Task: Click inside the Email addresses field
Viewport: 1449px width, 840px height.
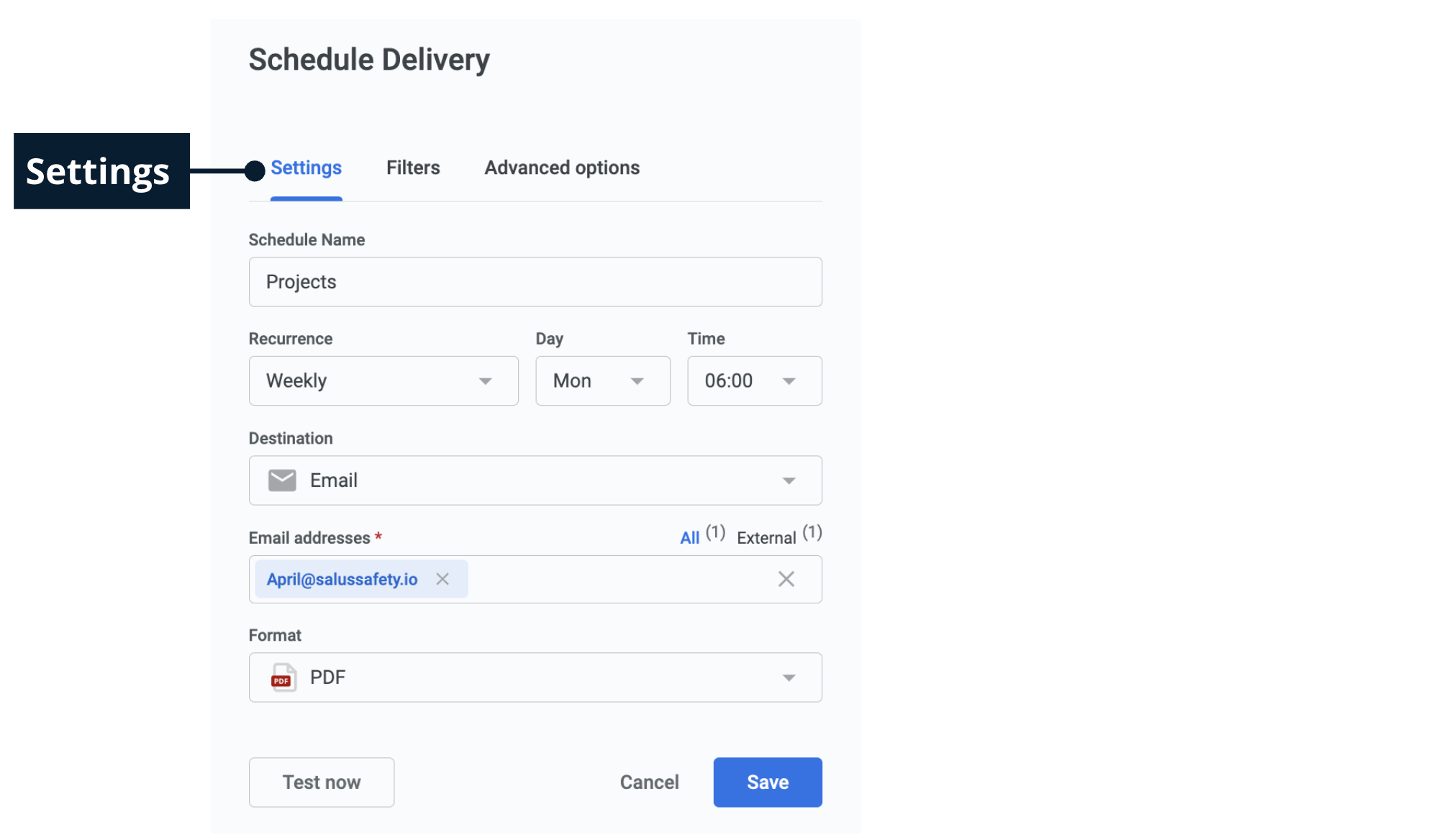Action: (x=619, y=579)
